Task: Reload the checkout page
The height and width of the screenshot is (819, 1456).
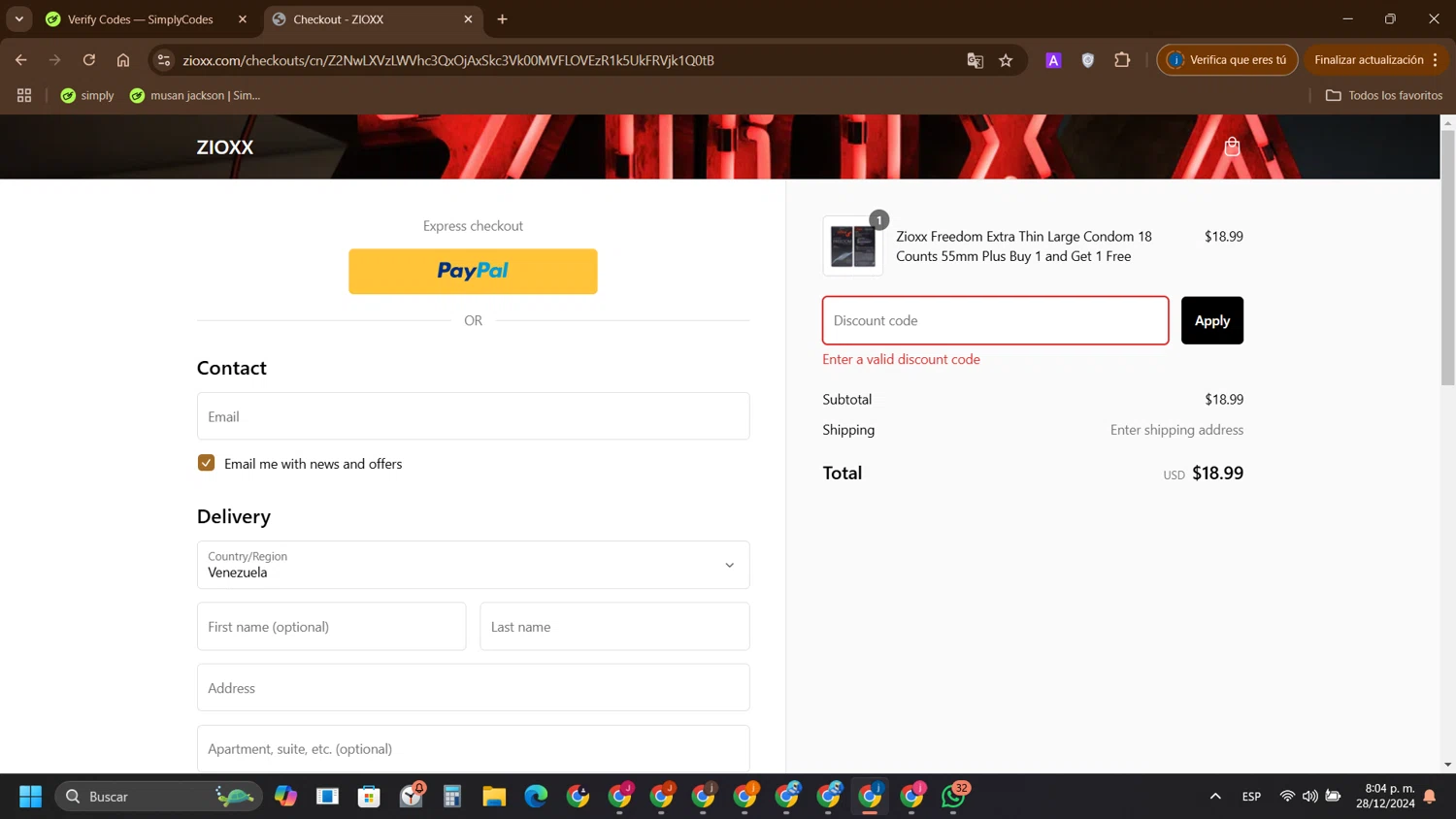Action: coord(88,60)
